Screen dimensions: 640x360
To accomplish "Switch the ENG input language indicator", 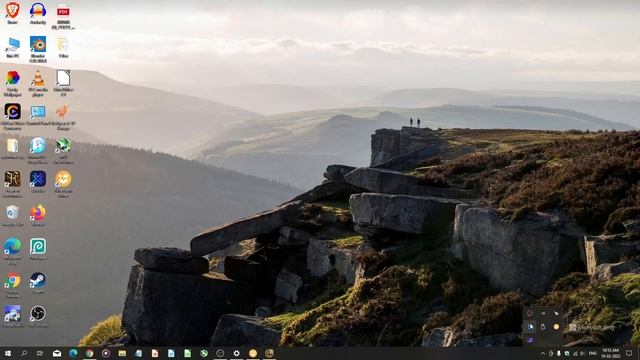I will pos(593,353).
